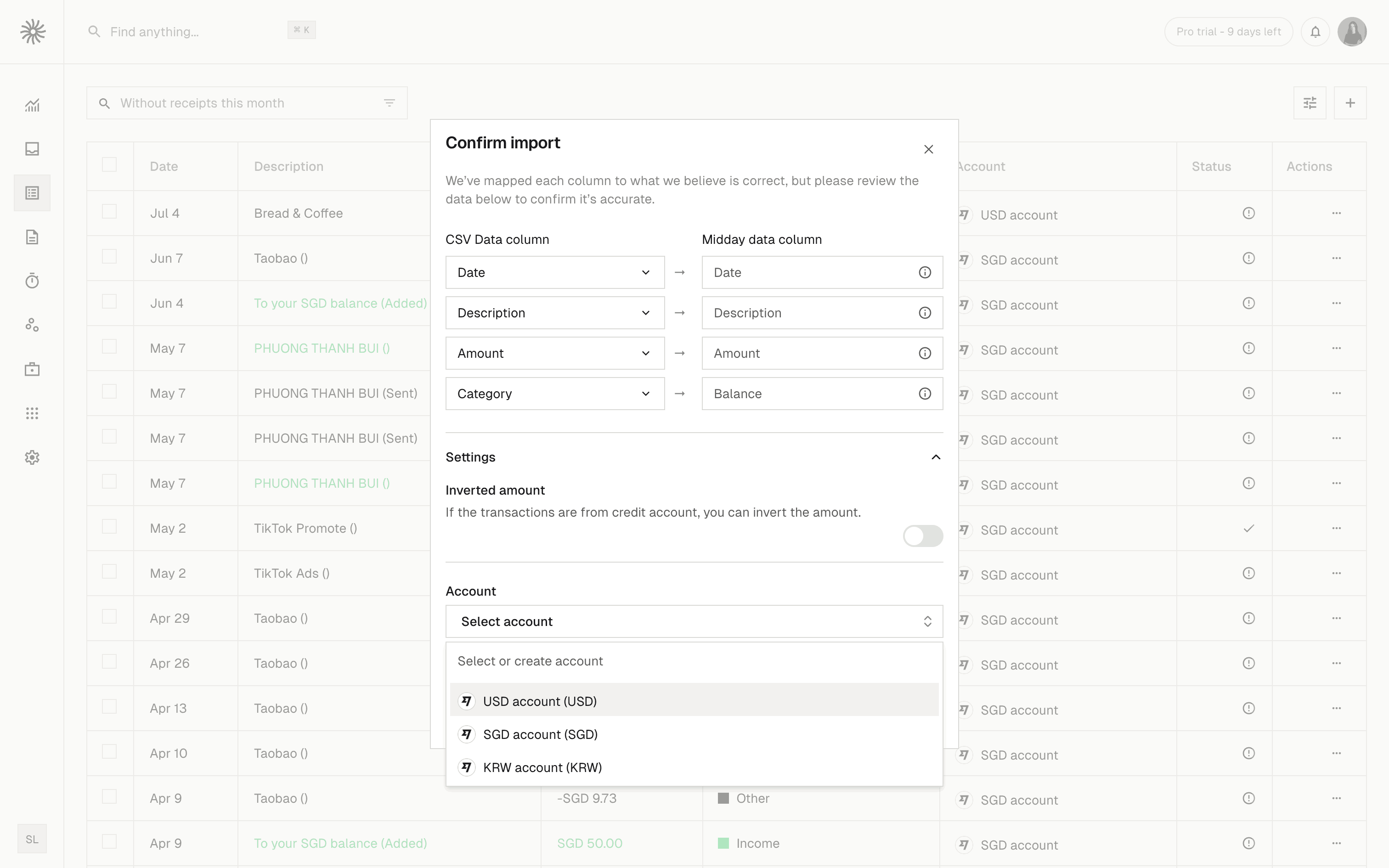Screen dimensions: 1389x868
Task: Open the column settings sliders icon
Action: 1309,103
